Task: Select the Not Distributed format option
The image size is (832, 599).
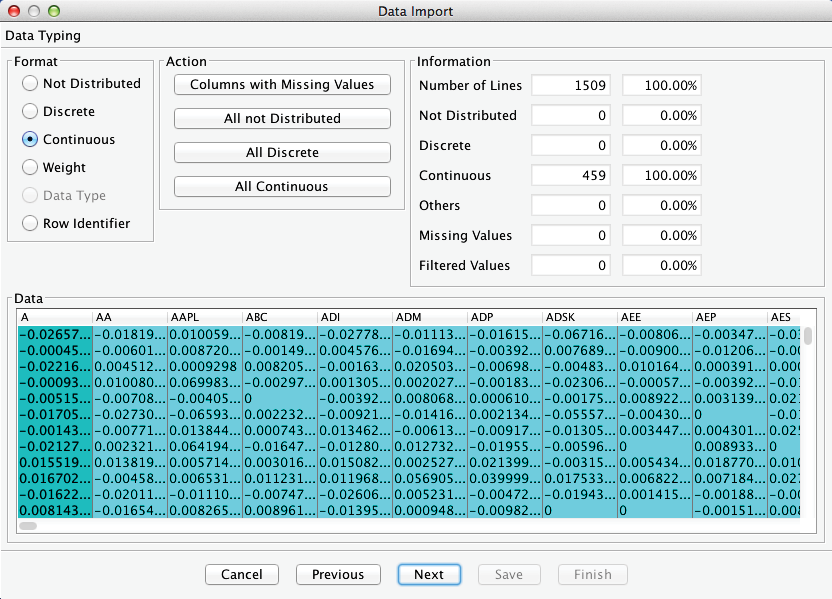Action: pos(31,84)
